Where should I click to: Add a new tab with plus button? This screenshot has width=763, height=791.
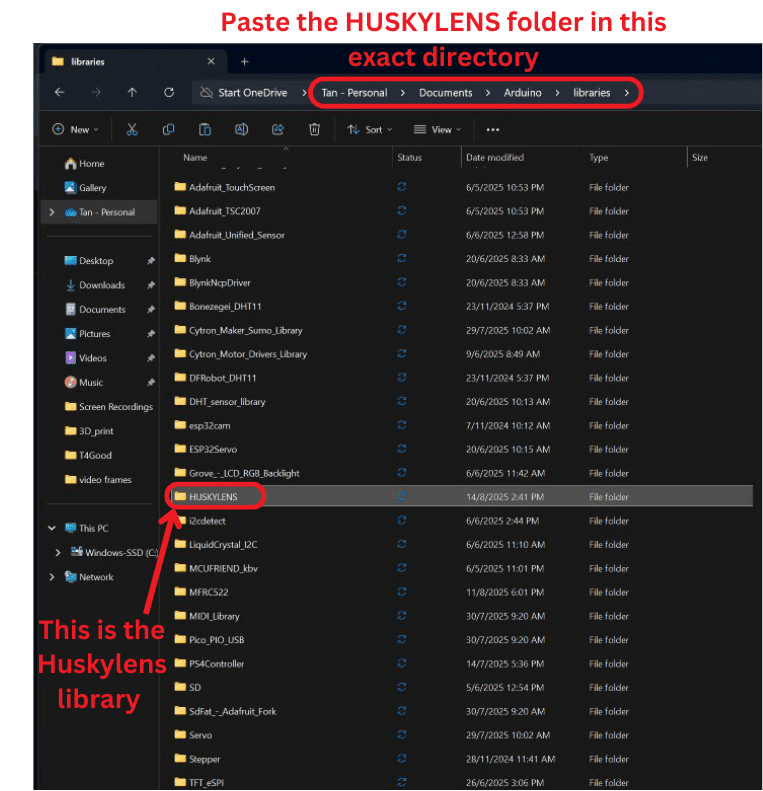point(244,61)
